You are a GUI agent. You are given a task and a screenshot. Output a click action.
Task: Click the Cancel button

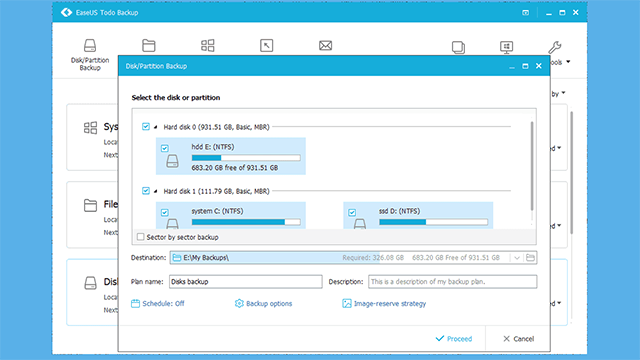coord(518,338)
